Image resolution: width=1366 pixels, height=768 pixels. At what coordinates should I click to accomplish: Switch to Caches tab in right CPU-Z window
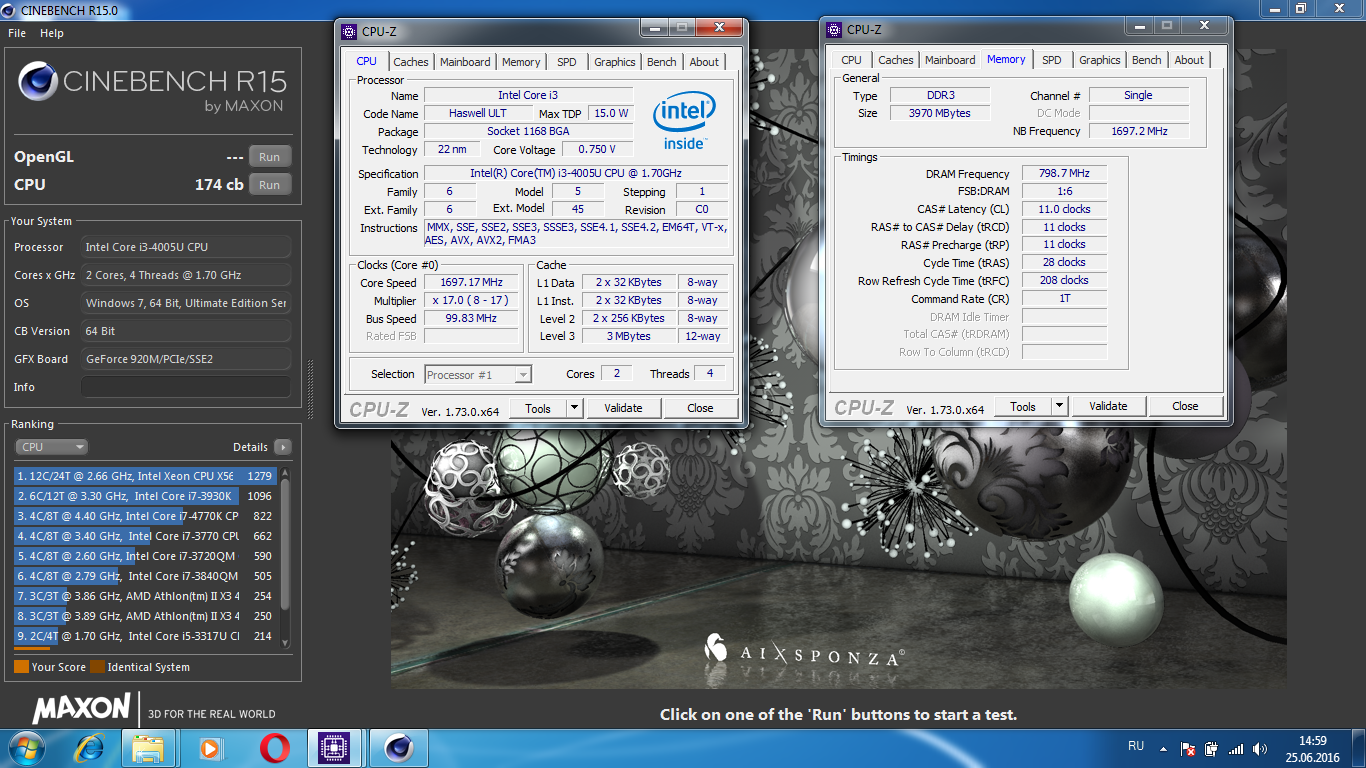(x=896, y=60)
